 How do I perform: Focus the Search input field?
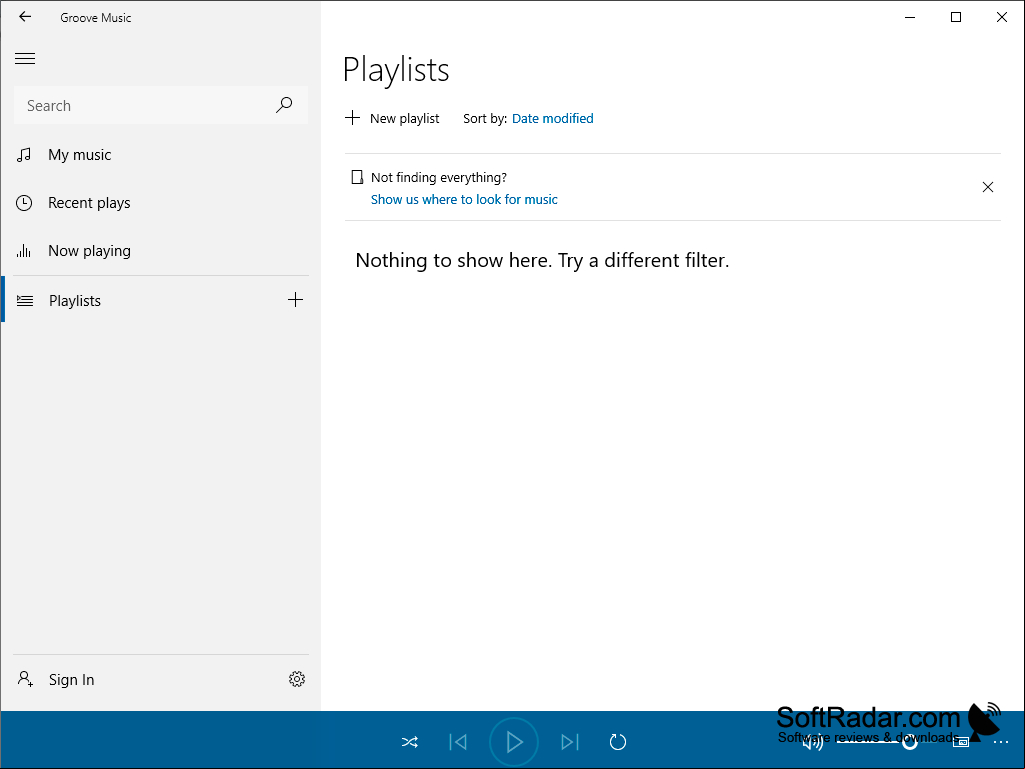161,105
